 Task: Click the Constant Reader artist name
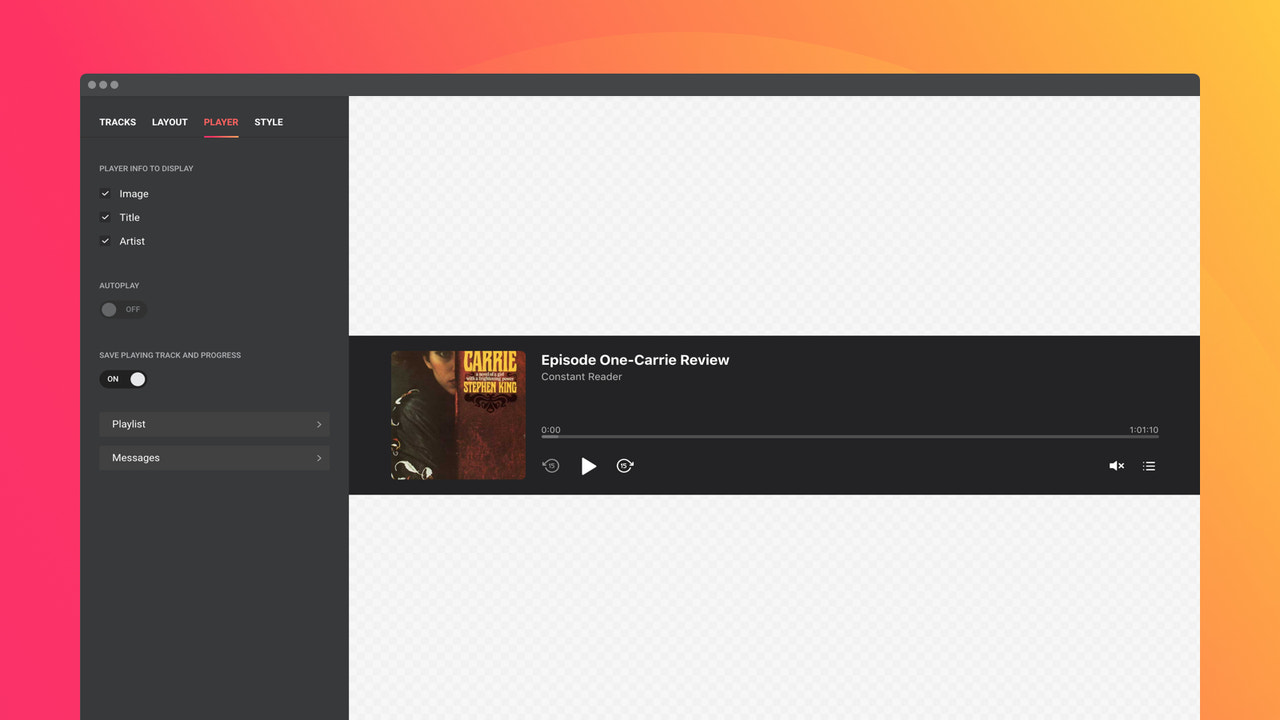pos(581,376)
